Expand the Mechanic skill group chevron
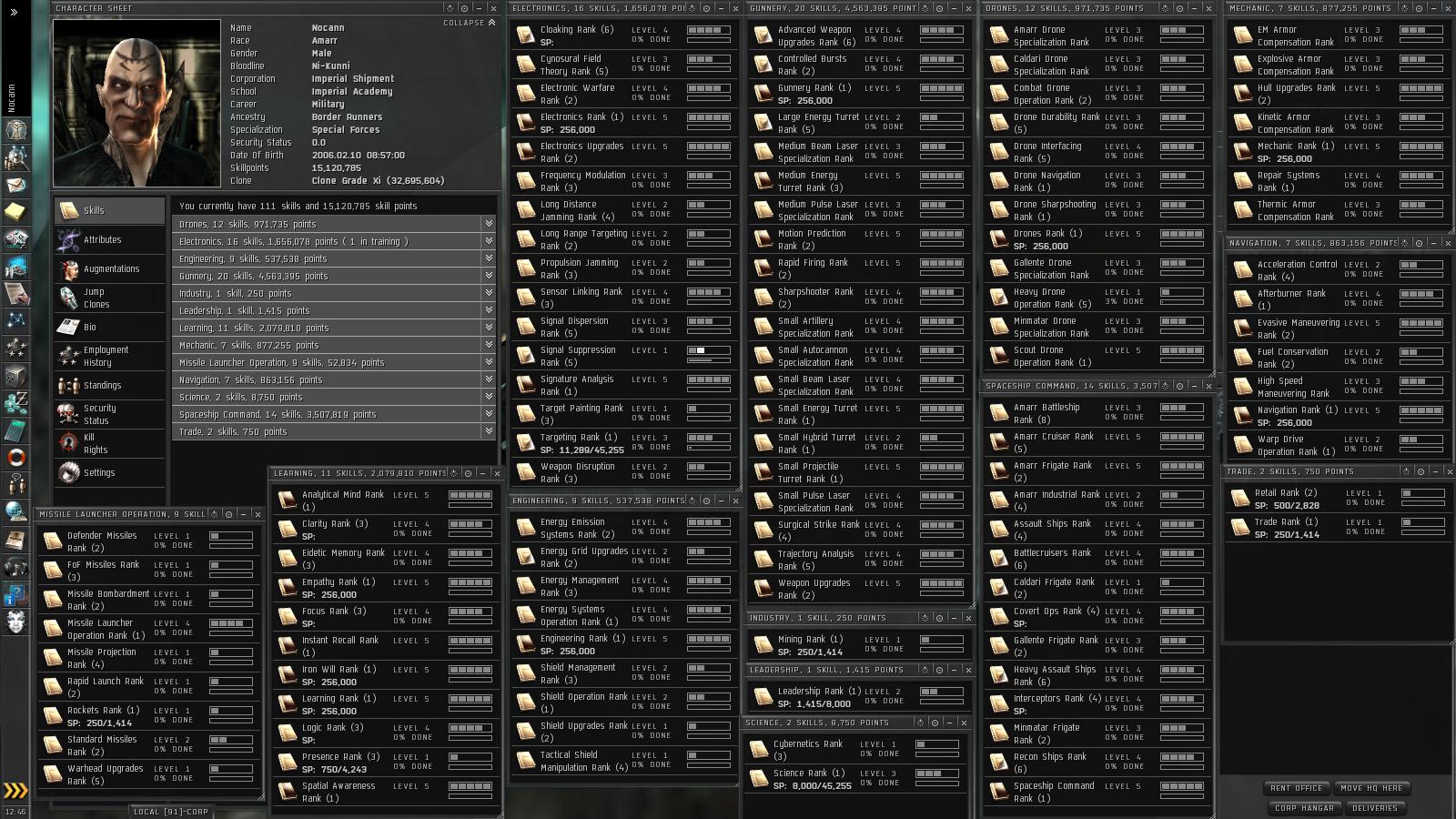The image size is (1456, 819). [489, 345]
